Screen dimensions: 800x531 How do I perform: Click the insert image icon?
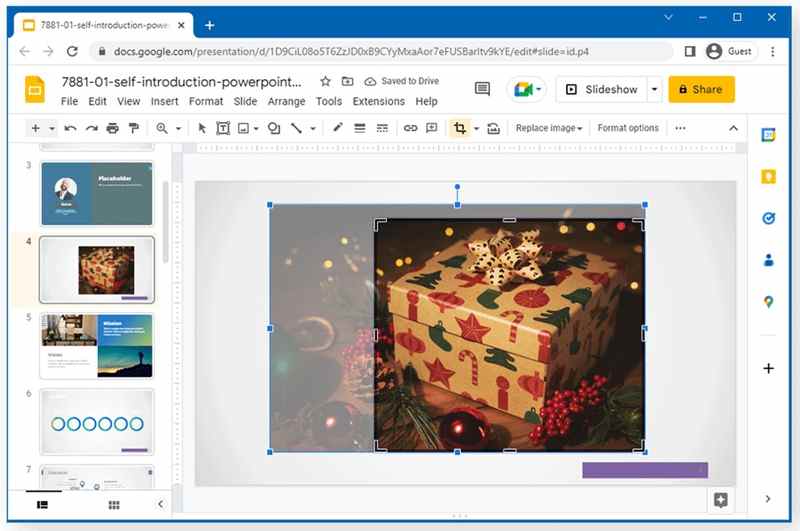(243, 128)
